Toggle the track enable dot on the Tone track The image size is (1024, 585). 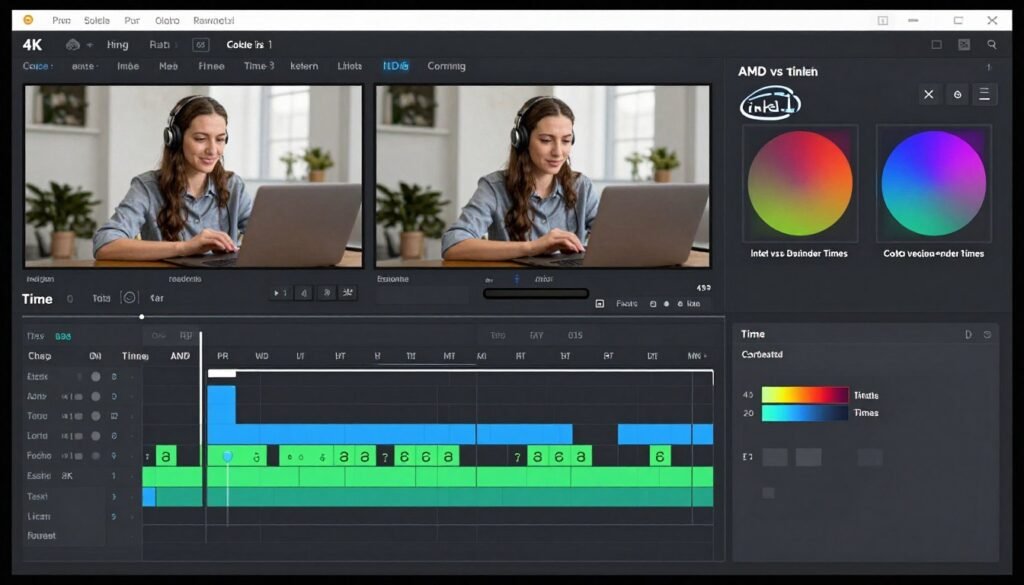coord(96,416)
